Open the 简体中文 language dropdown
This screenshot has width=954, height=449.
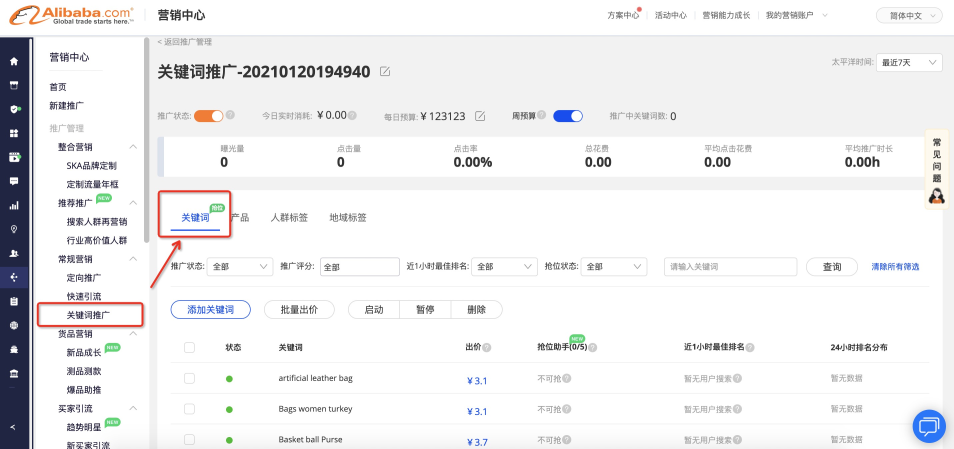908,15
